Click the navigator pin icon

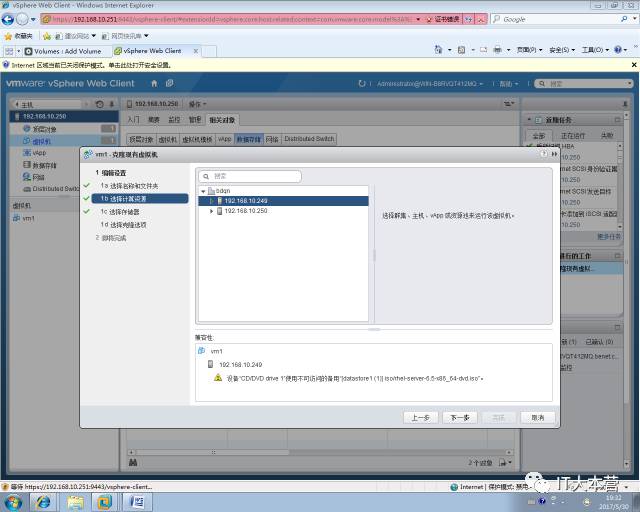[111, 104]
